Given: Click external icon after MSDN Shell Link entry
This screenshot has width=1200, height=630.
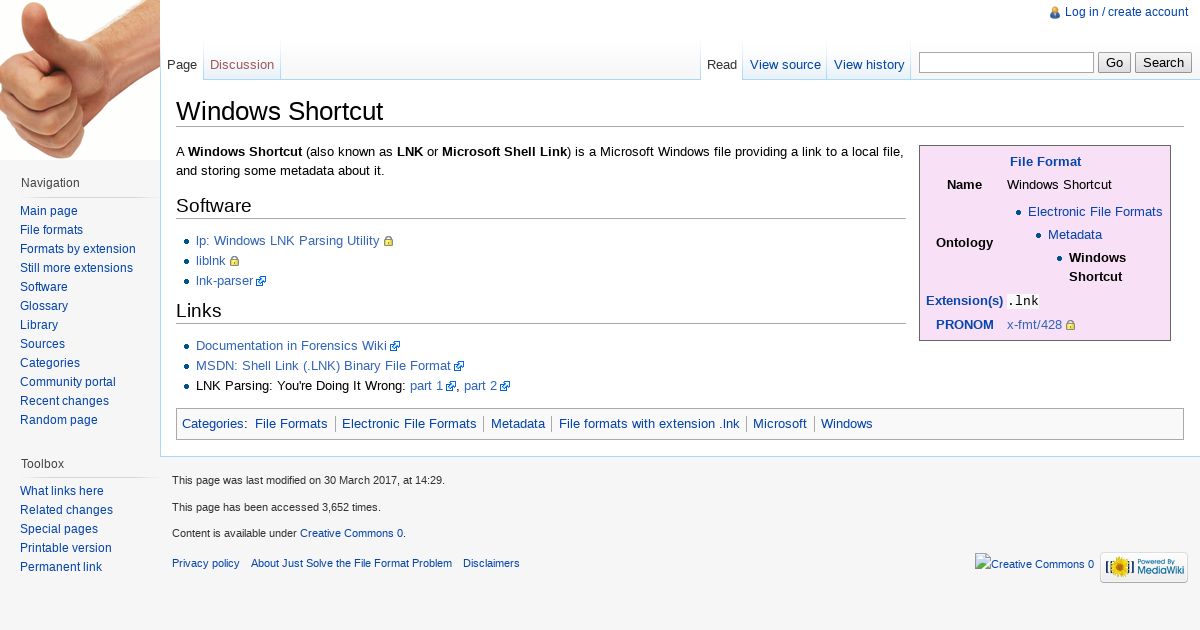Looking at the screenshot, I should pos(459,366).
